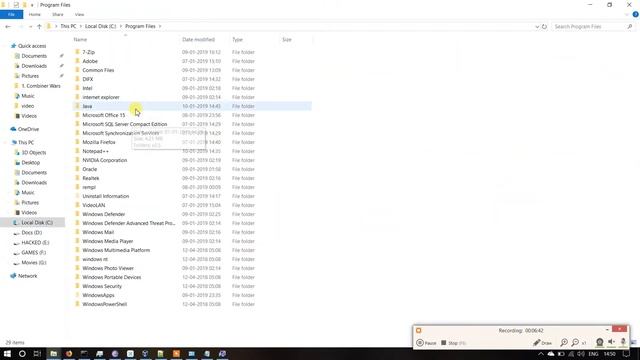The height and width of the screenshot is (360, 640).
Task: Click the search magnifier icon
Action: 630,27
